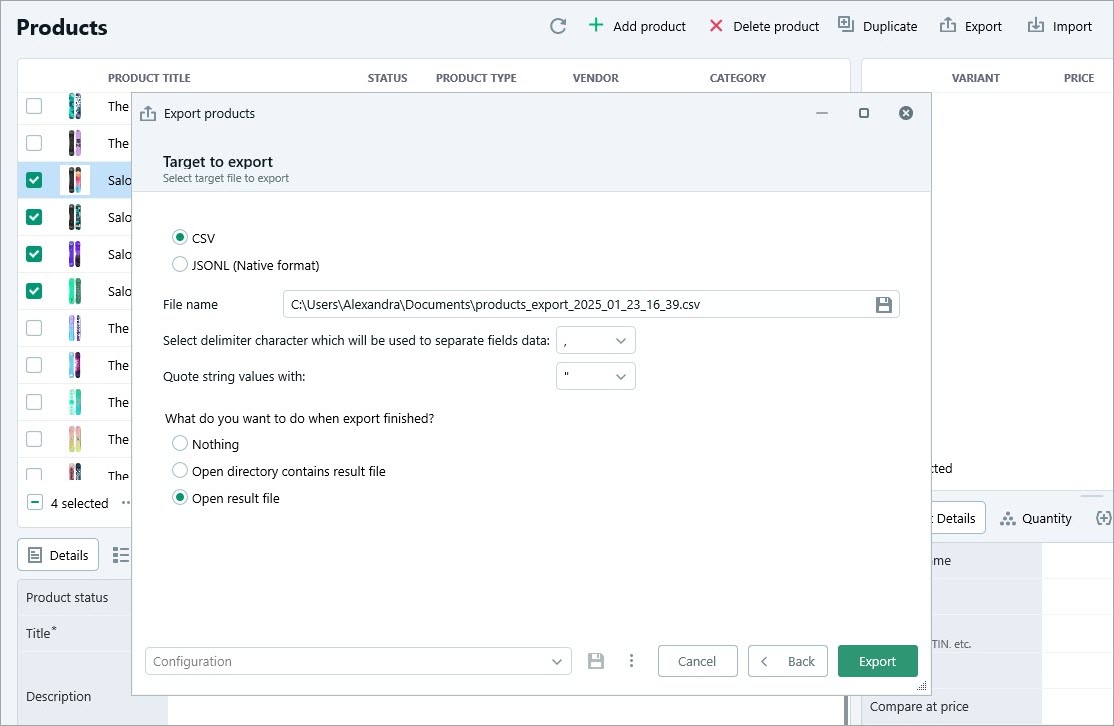Click the Product status label
Image resolution: width=1114 pixels, height=726 pixels.
coord(67,597)
